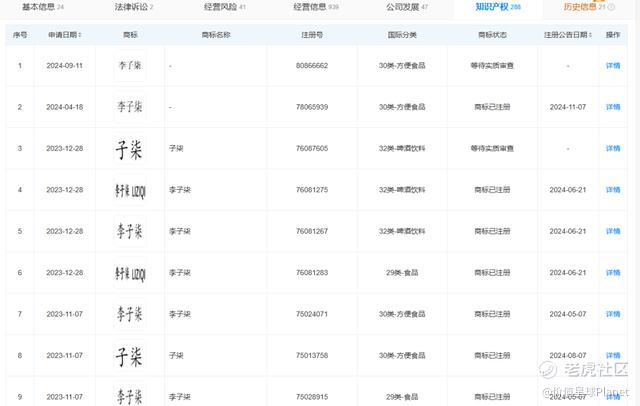Click 30类-方便食品 for registration 80866662

pyautogui.click(x=402, y=66)
